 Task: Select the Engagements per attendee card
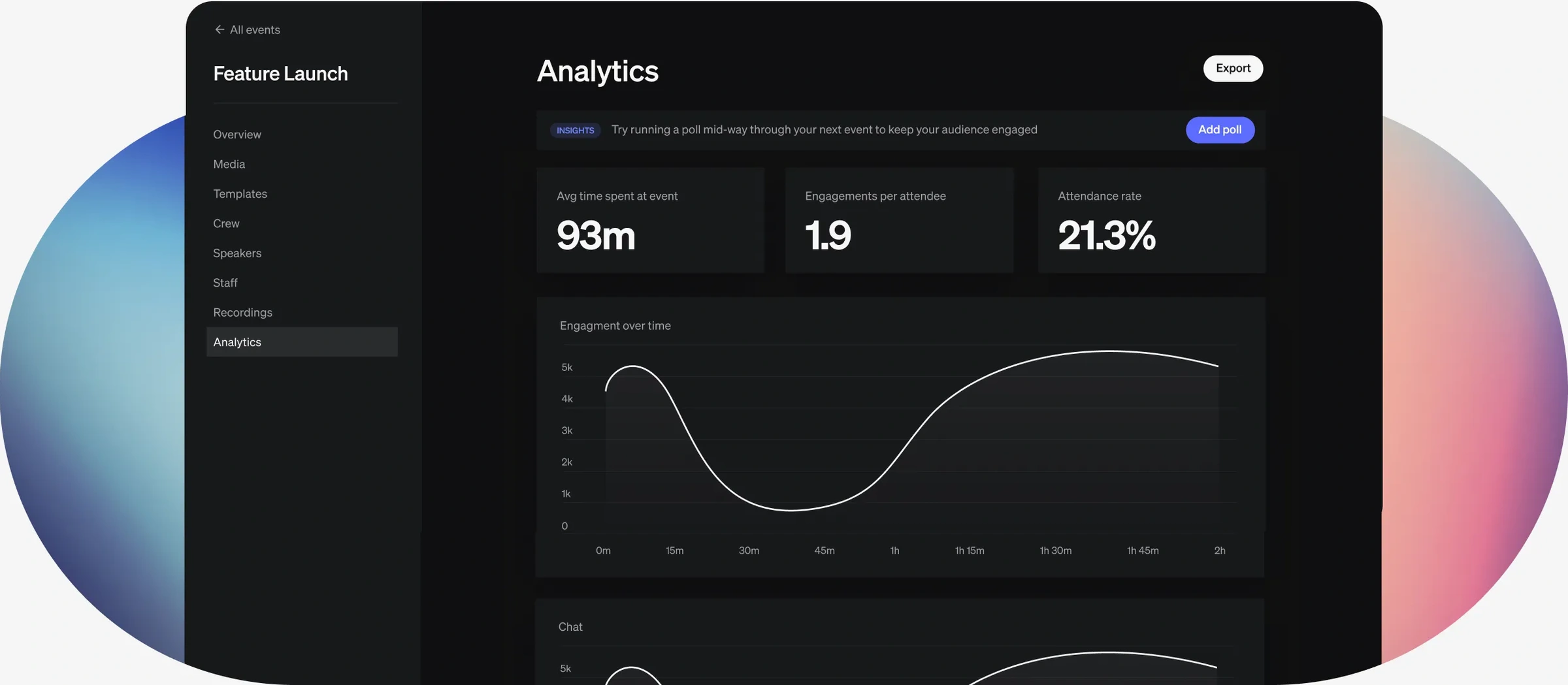(x=898, y=220)
